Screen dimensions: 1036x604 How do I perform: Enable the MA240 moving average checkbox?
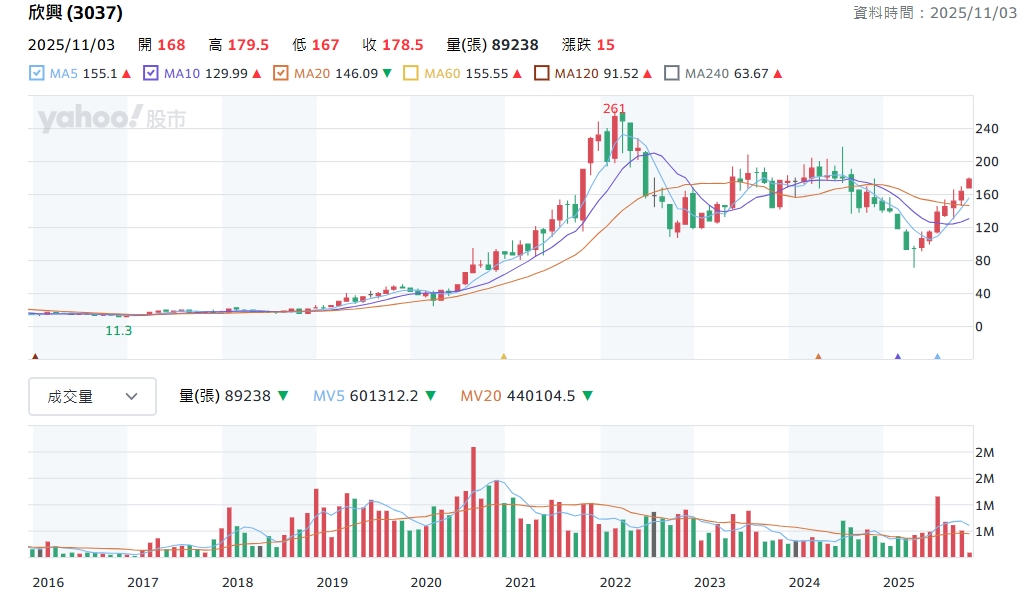click(672, 73)
